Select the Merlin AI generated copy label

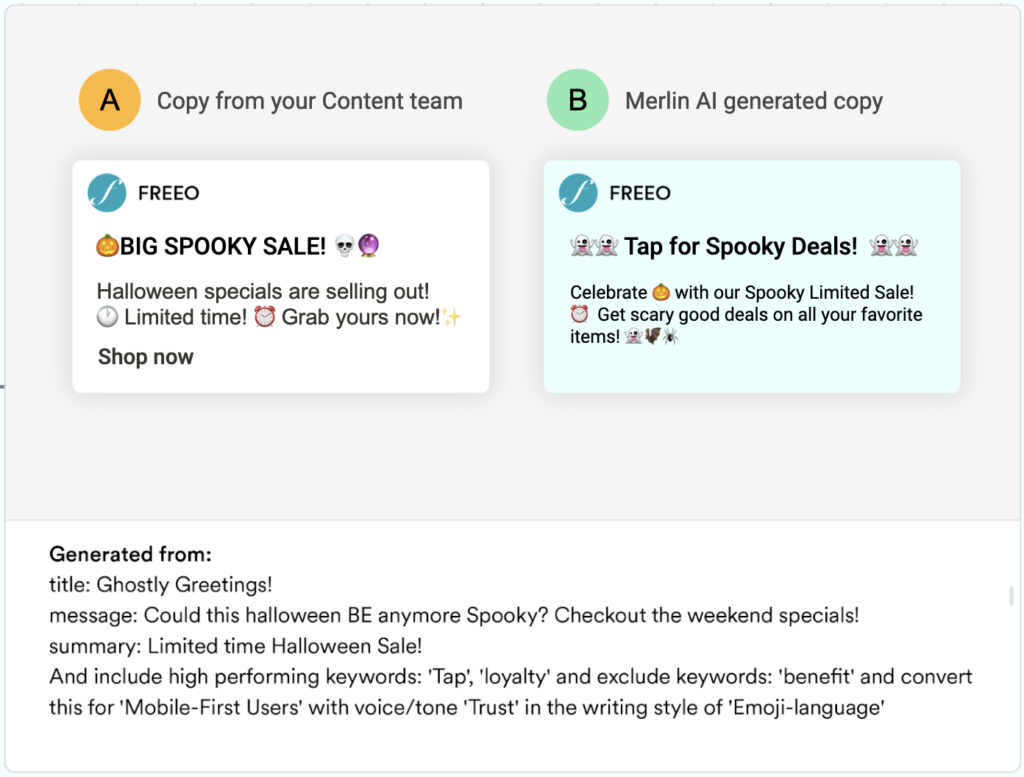(754, 101)
